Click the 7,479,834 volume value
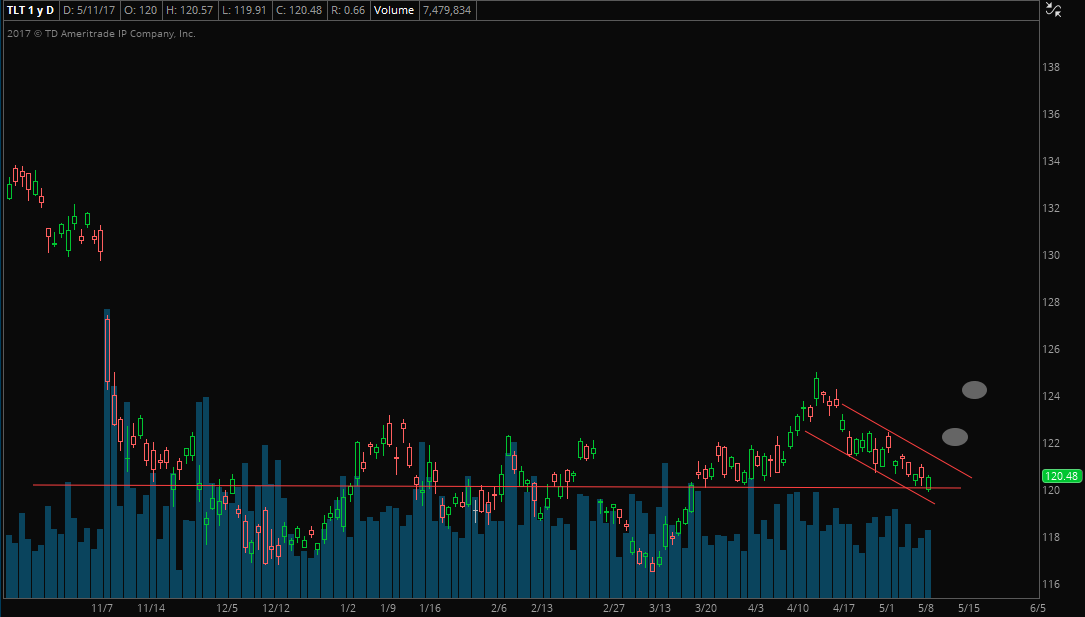This screenshot has width=1085, height=617. (447, 10)
